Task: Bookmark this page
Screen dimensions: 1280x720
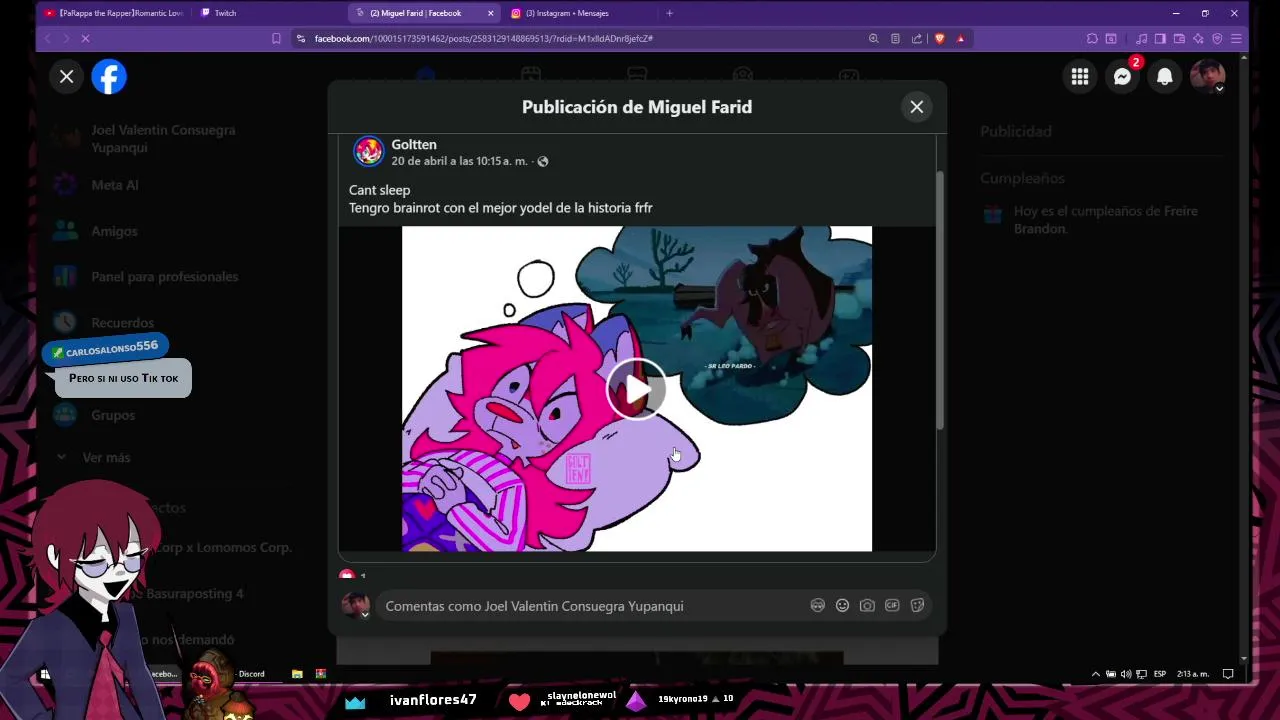Action: click(276, 38)
